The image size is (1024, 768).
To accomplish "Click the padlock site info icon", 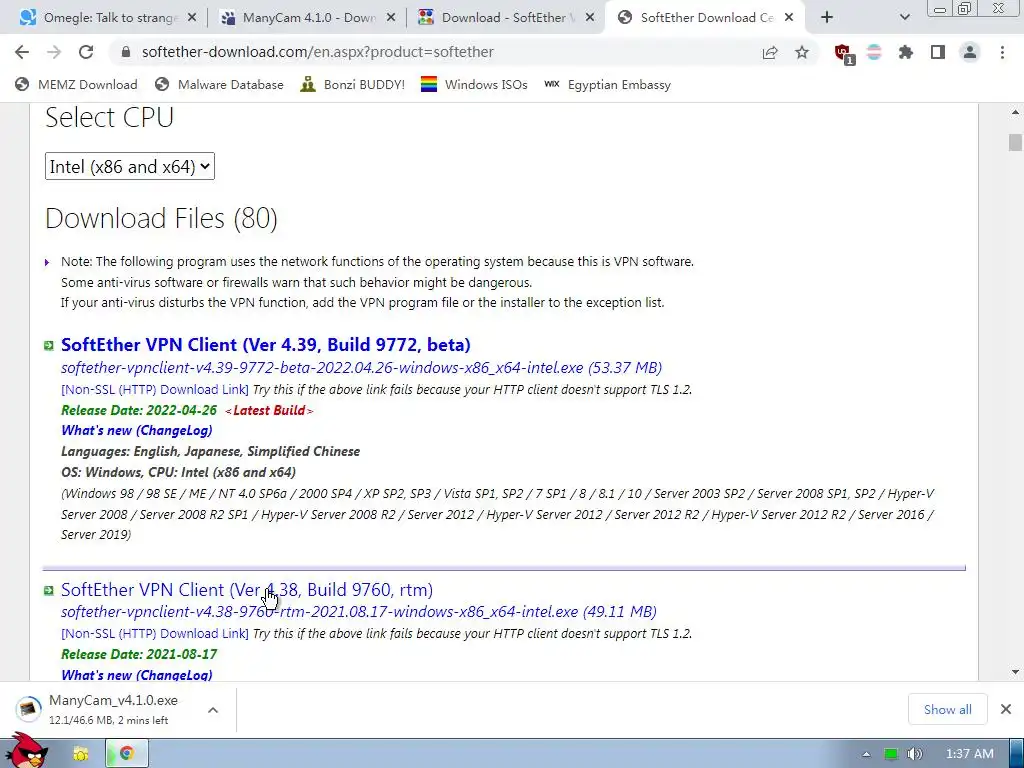I will (126, 52).
